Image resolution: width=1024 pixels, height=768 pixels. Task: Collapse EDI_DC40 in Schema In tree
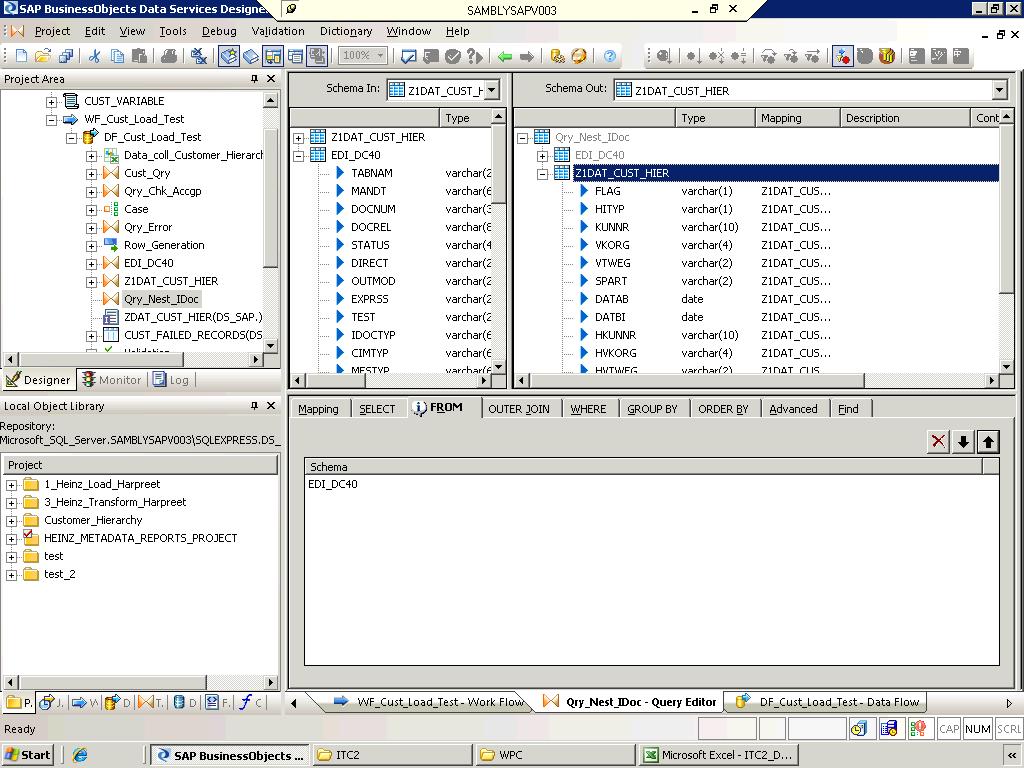298,155
